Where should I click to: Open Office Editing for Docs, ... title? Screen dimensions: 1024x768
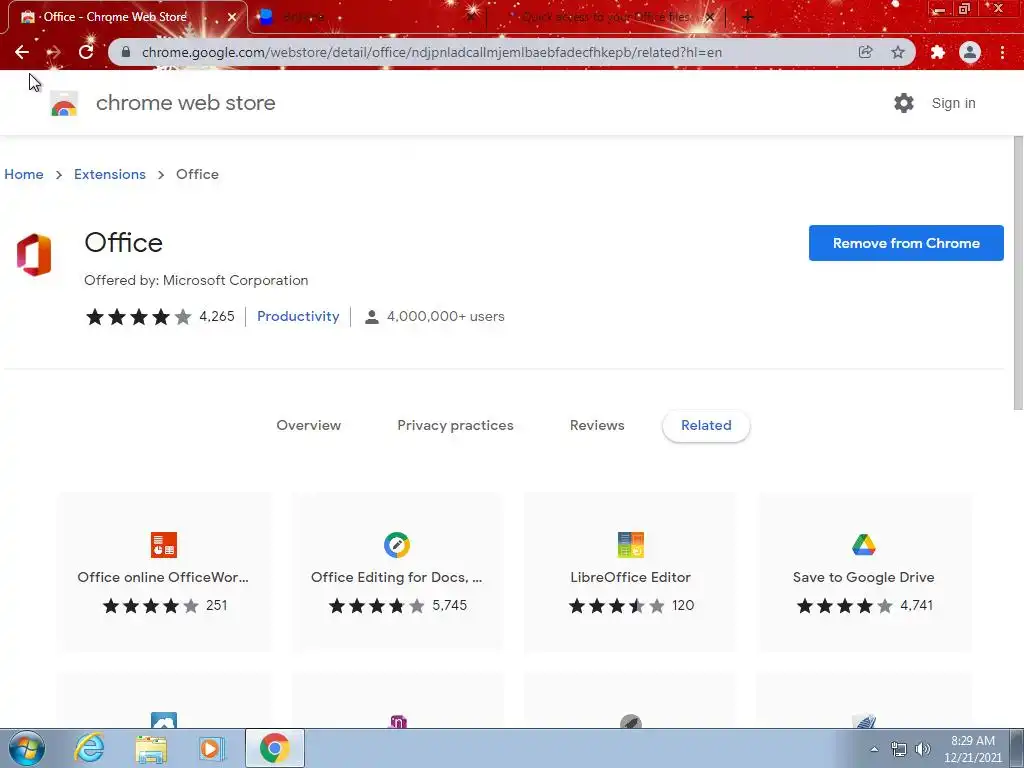coord(396,577)
